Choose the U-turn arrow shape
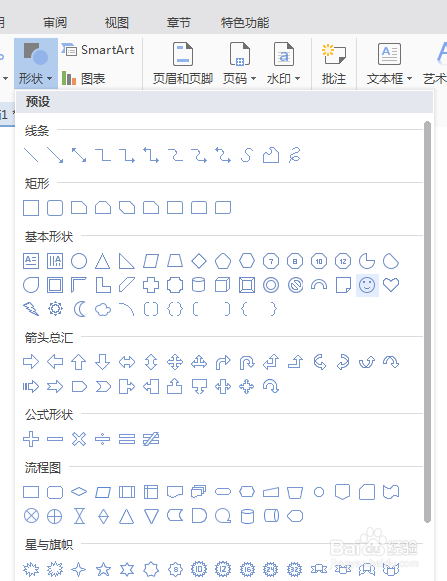Screen dimensions: 447x581 click(x=247, y=362)
